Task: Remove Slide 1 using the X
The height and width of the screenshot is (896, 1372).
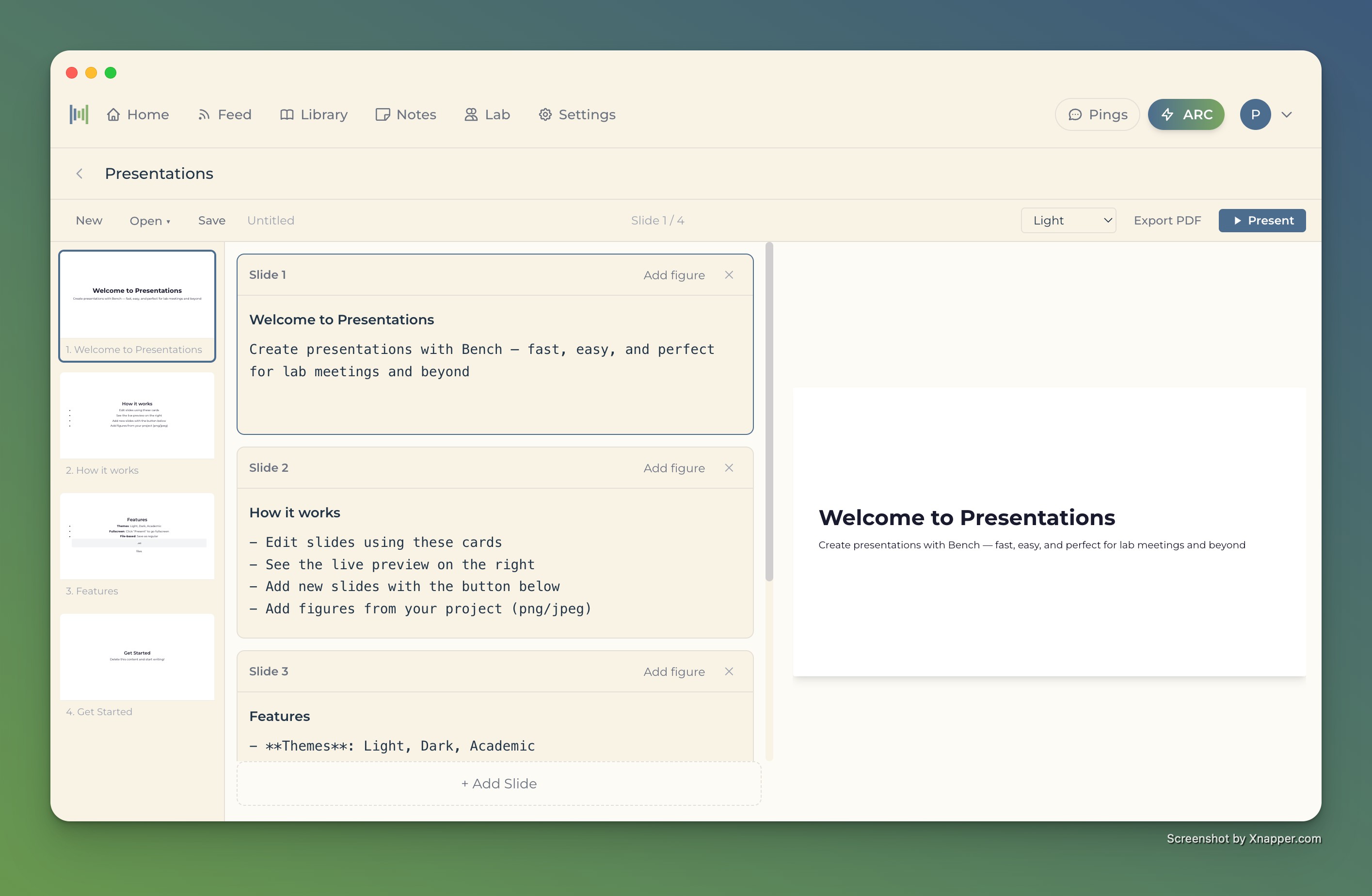Action: pyautogui.click(x=729, y=275)
